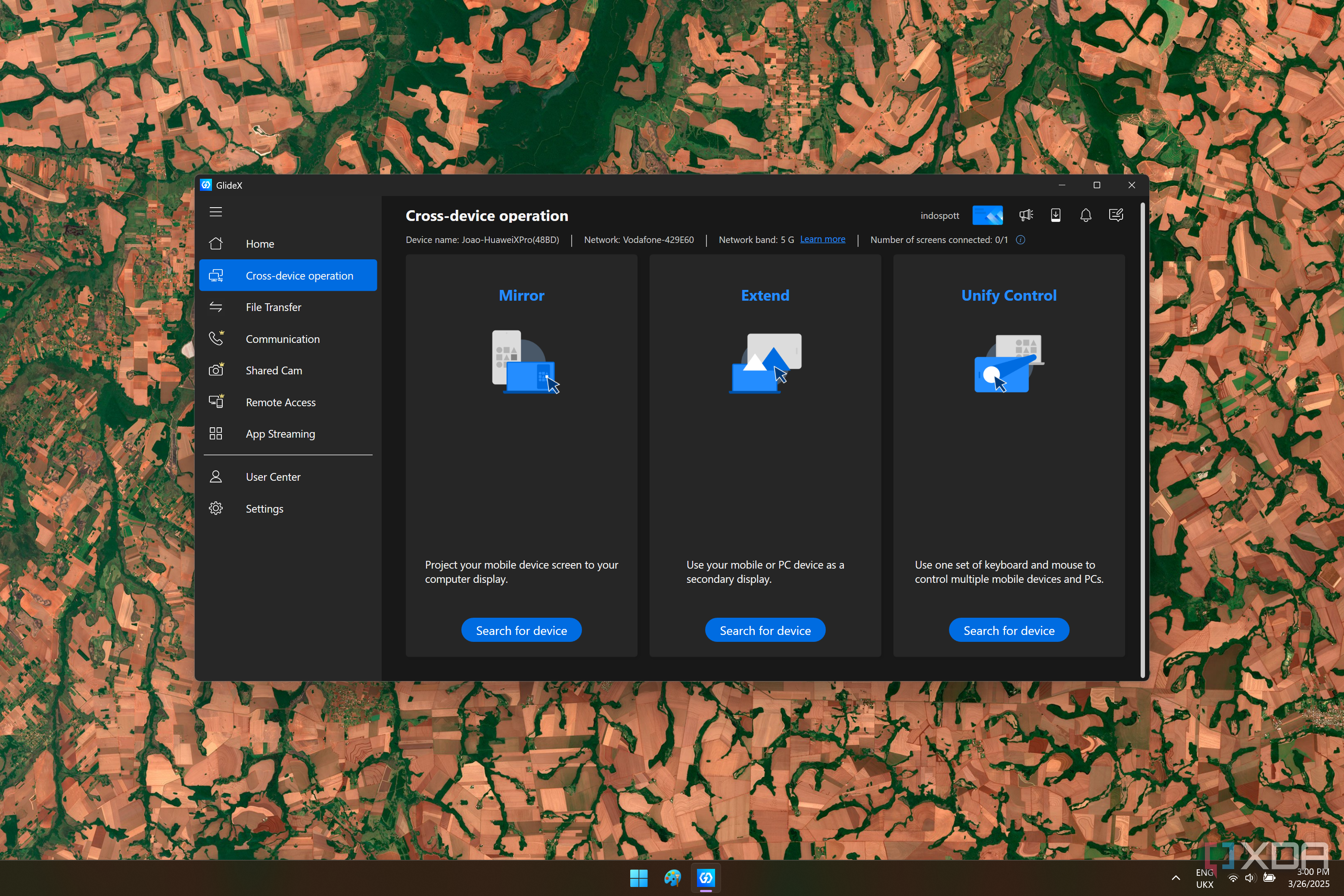Click the info icon next to screens connected
1344x896 pixels.
(x=1020, y=240)
